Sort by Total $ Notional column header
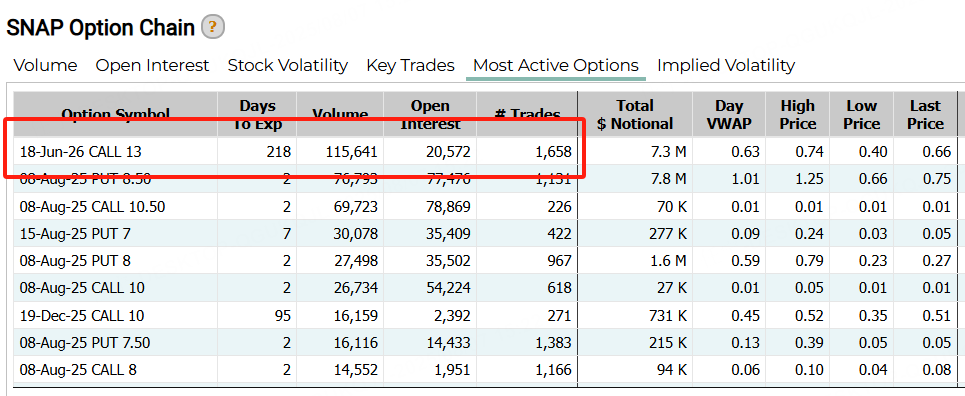This screenshot has height=396, width=965. (635, 115)
